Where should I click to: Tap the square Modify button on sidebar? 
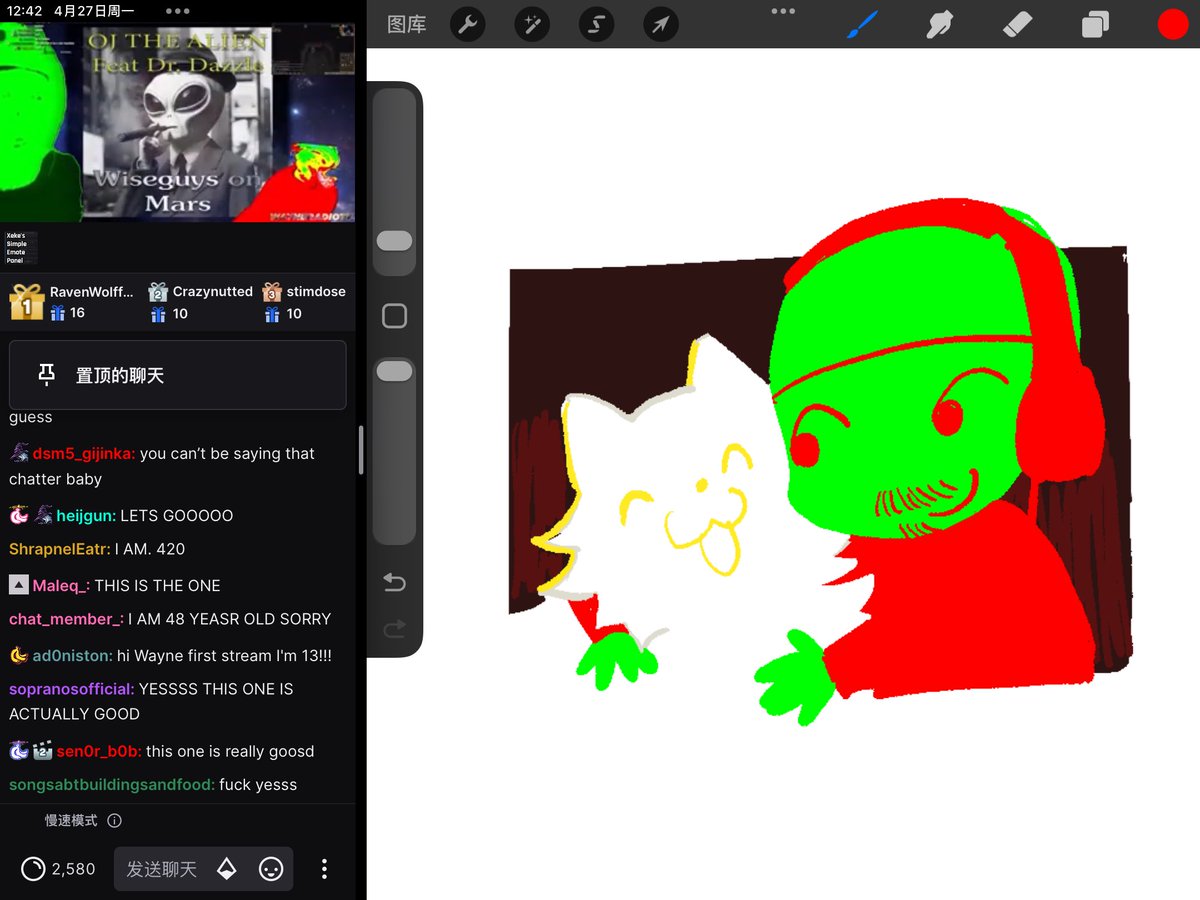(x=394, y=316)
